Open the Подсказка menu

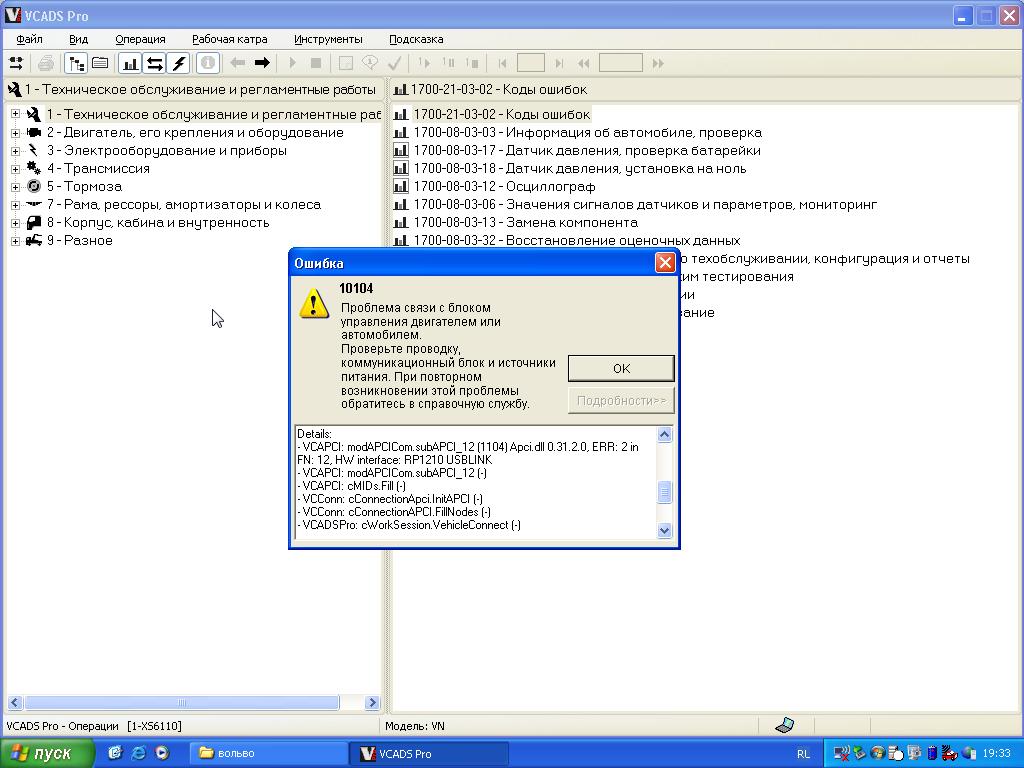(x=416, y=39)
